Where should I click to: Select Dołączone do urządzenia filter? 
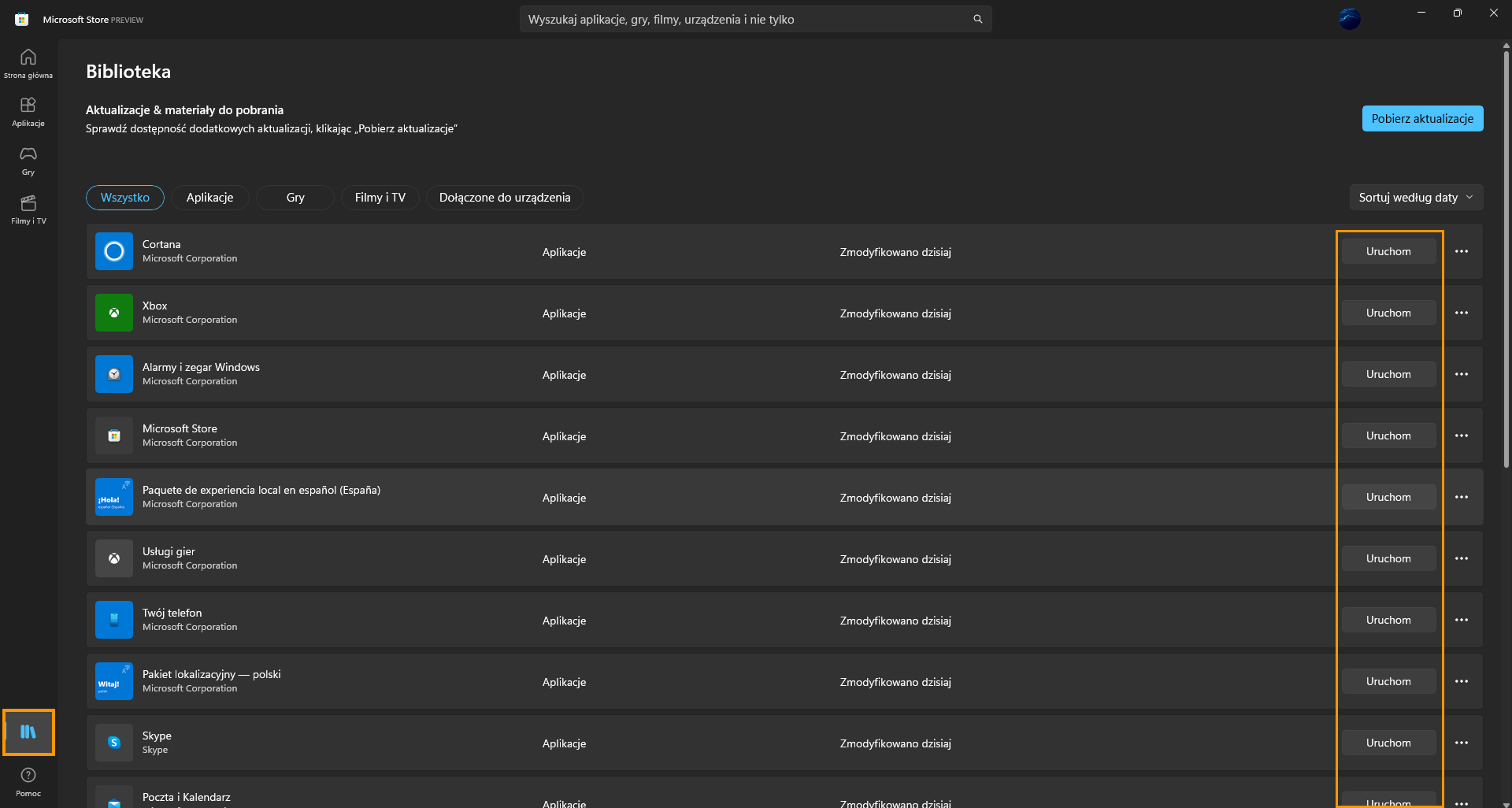coord(505,198)
